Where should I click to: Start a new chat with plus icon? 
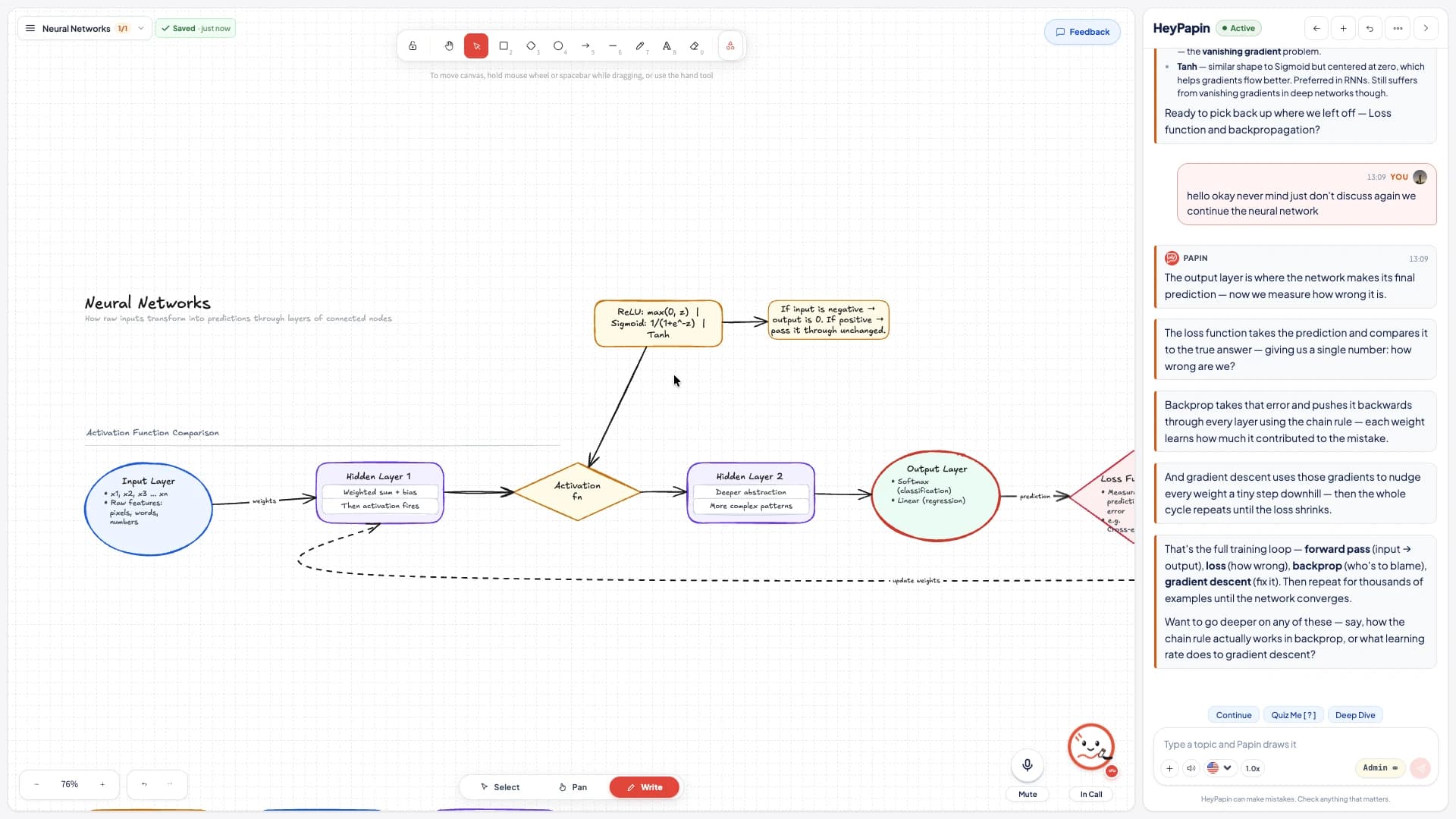(x=1343, y=29)
